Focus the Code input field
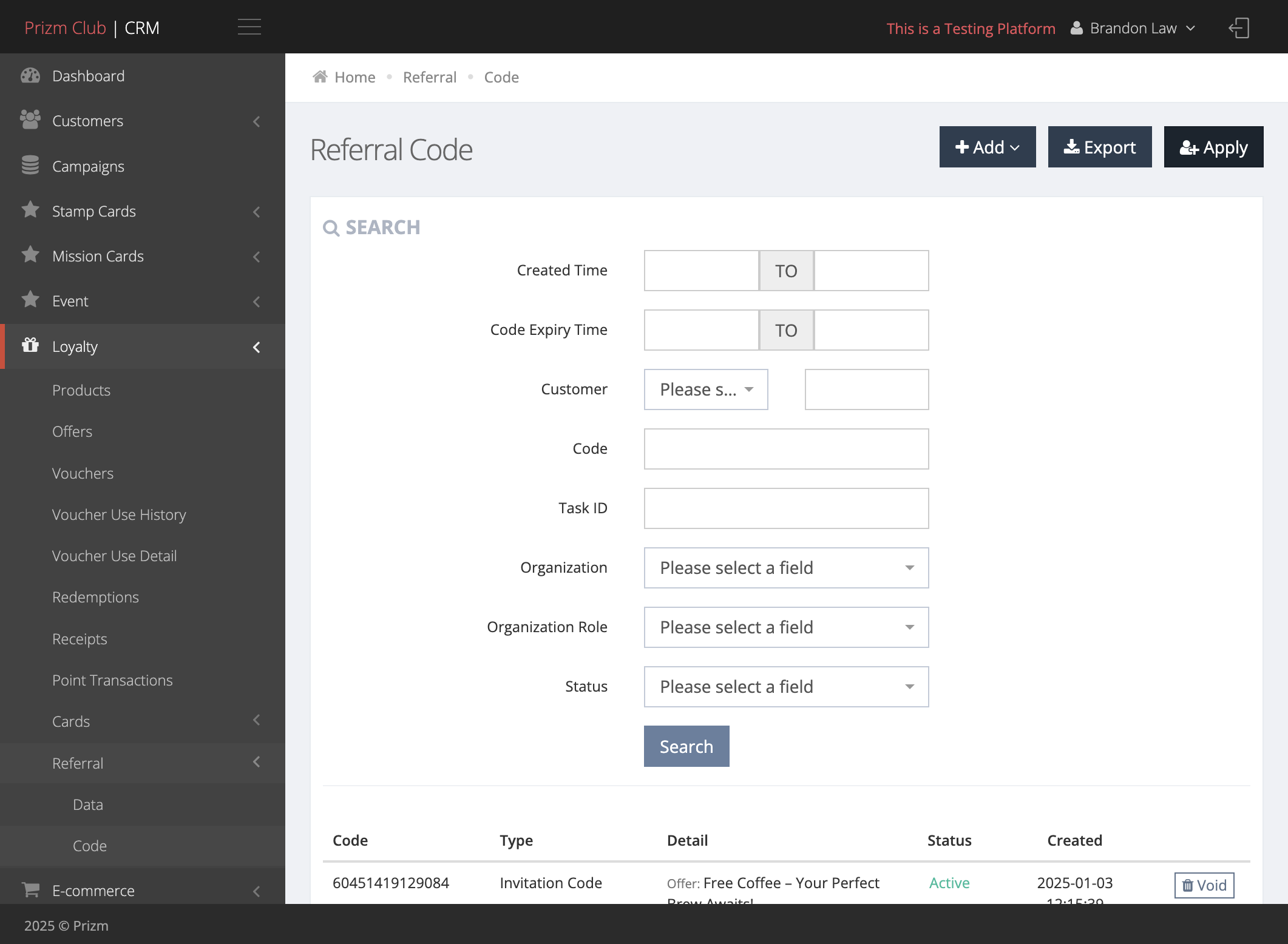The height and width of the screenshot is (944, 1288). (x=786, y=449)
